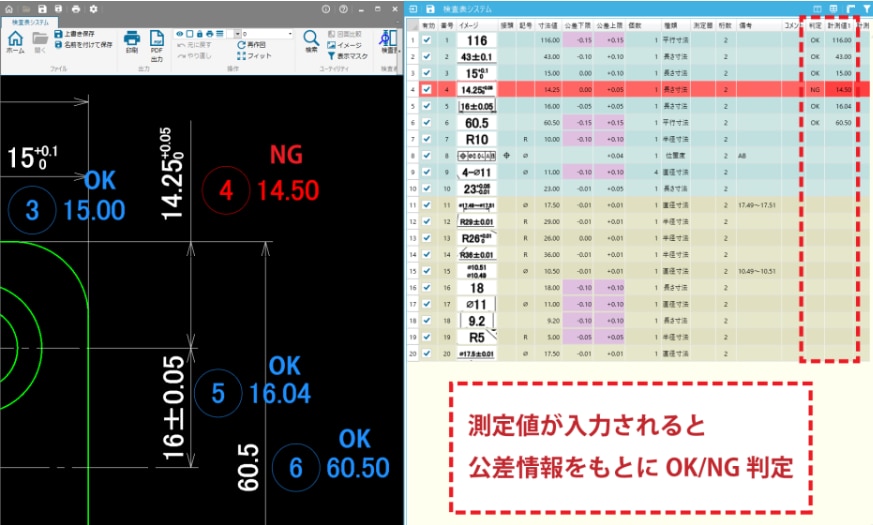Click title bar settings gear icon

click(93, 9)
